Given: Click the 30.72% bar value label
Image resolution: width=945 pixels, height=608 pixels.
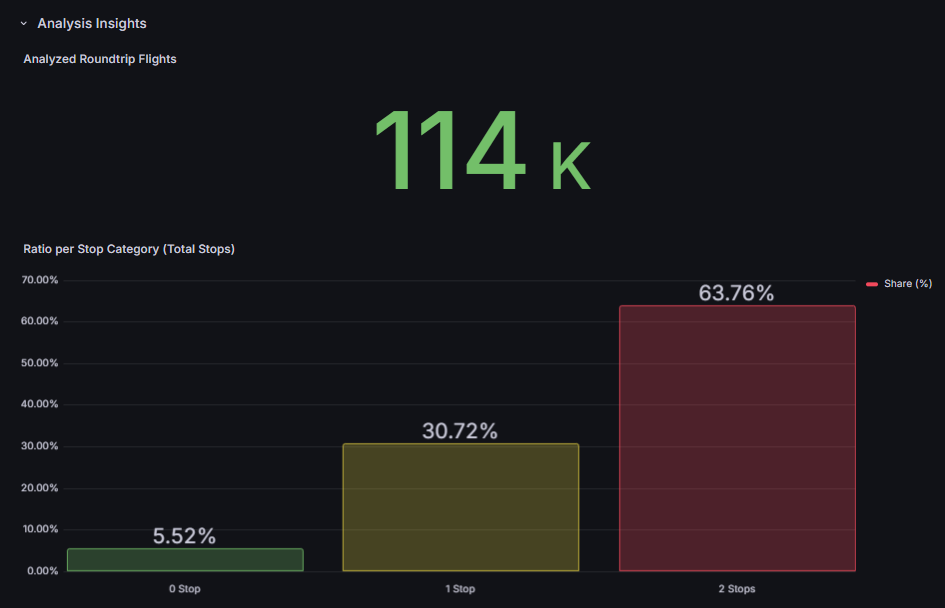Looking at the screenshot, I should (460, 431).
